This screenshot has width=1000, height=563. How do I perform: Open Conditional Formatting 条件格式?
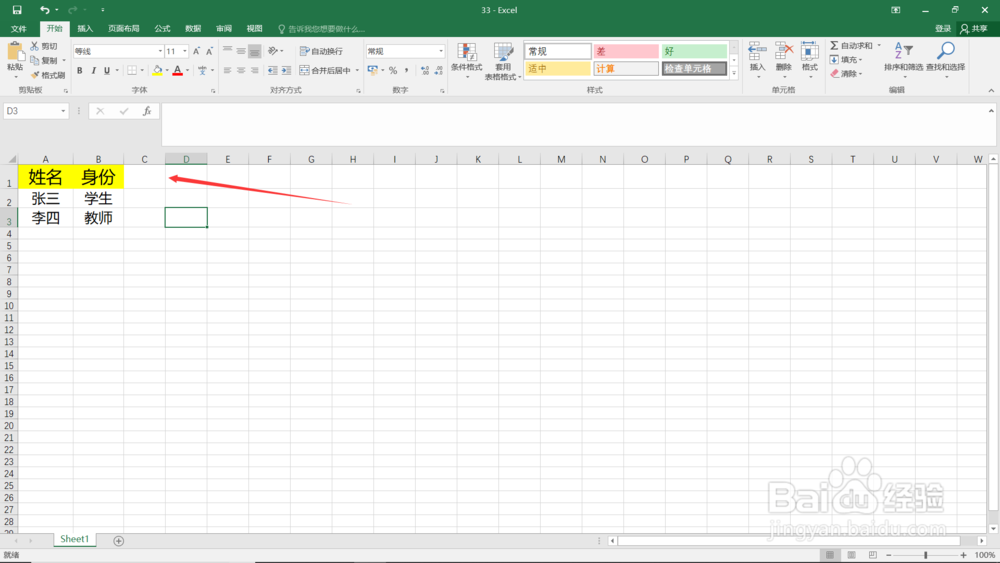click(x=467, y=61)
